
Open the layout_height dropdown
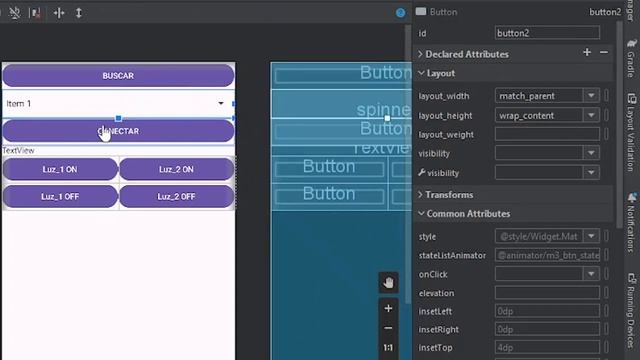click(x=591, y=116)
